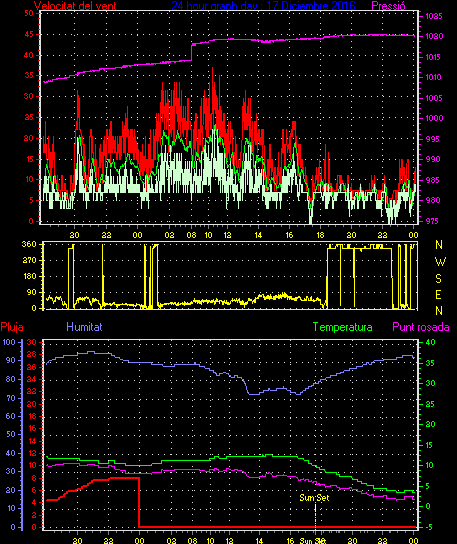Click the '100' value on blue humidity axis
457x544 pixels.
[9, 342]
